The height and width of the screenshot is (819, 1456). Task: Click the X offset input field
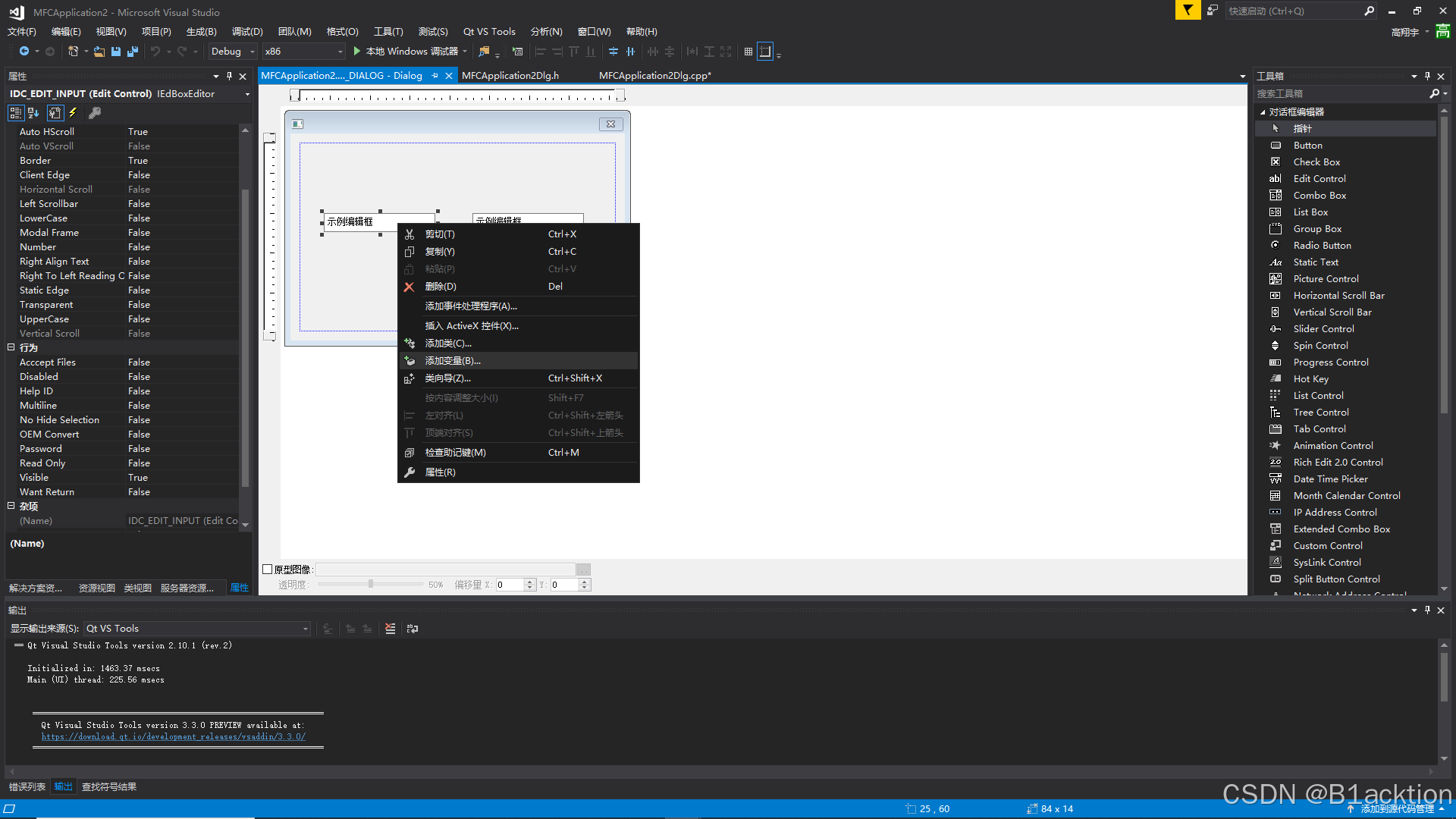click(x=510, y=584)
